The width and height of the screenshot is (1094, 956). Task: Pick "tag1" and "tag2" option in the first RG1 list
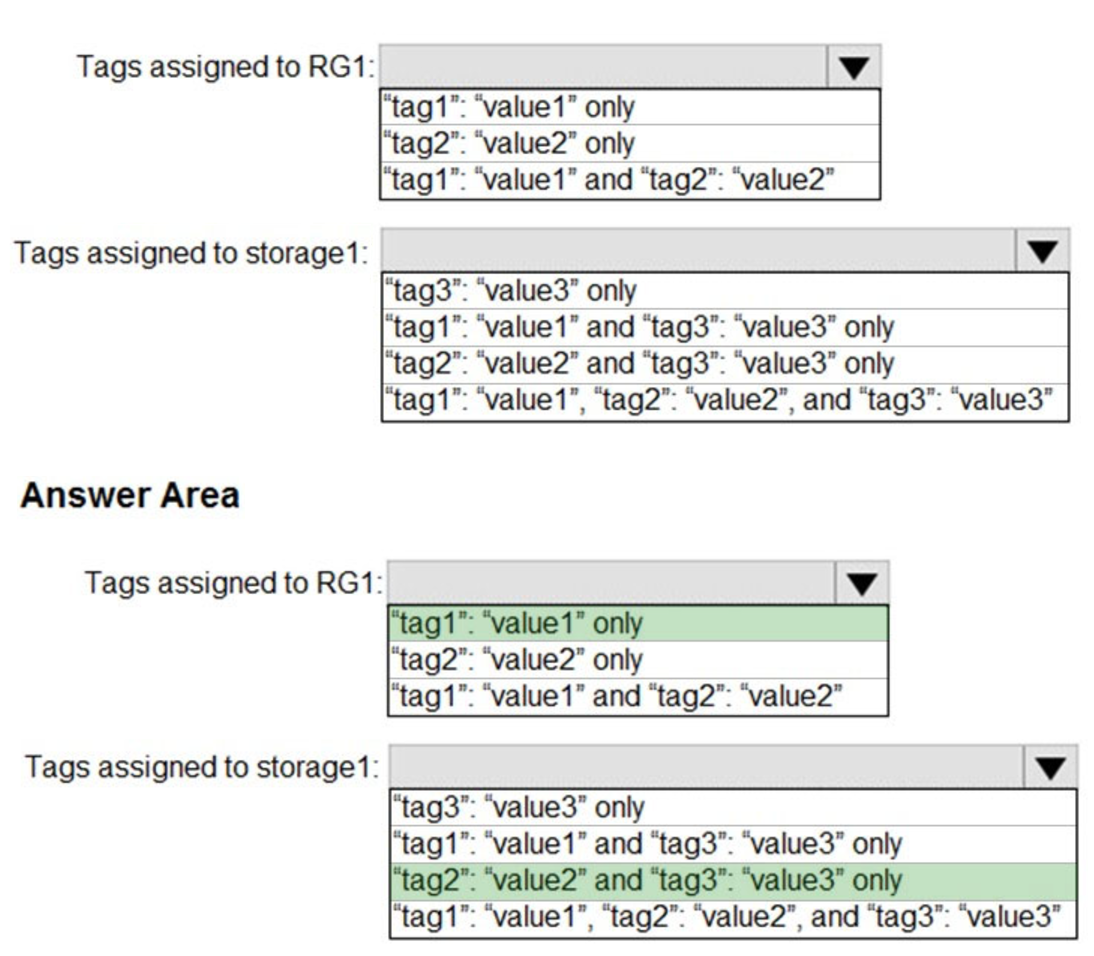click(x=629, y=179)
